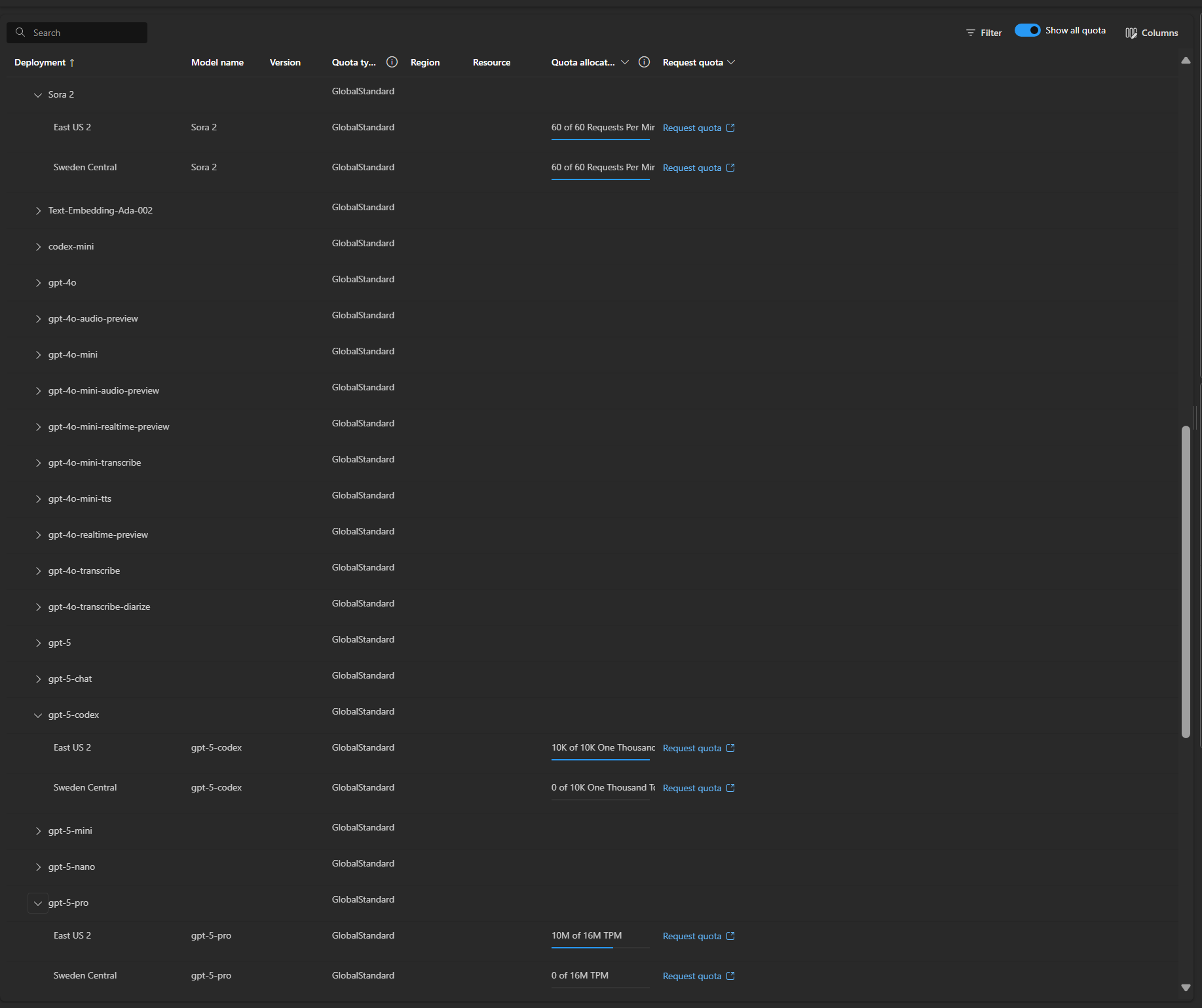This screenshot has height=1008, width=1202.
Task: Focus the Search input field
Action: coord(77,33)
